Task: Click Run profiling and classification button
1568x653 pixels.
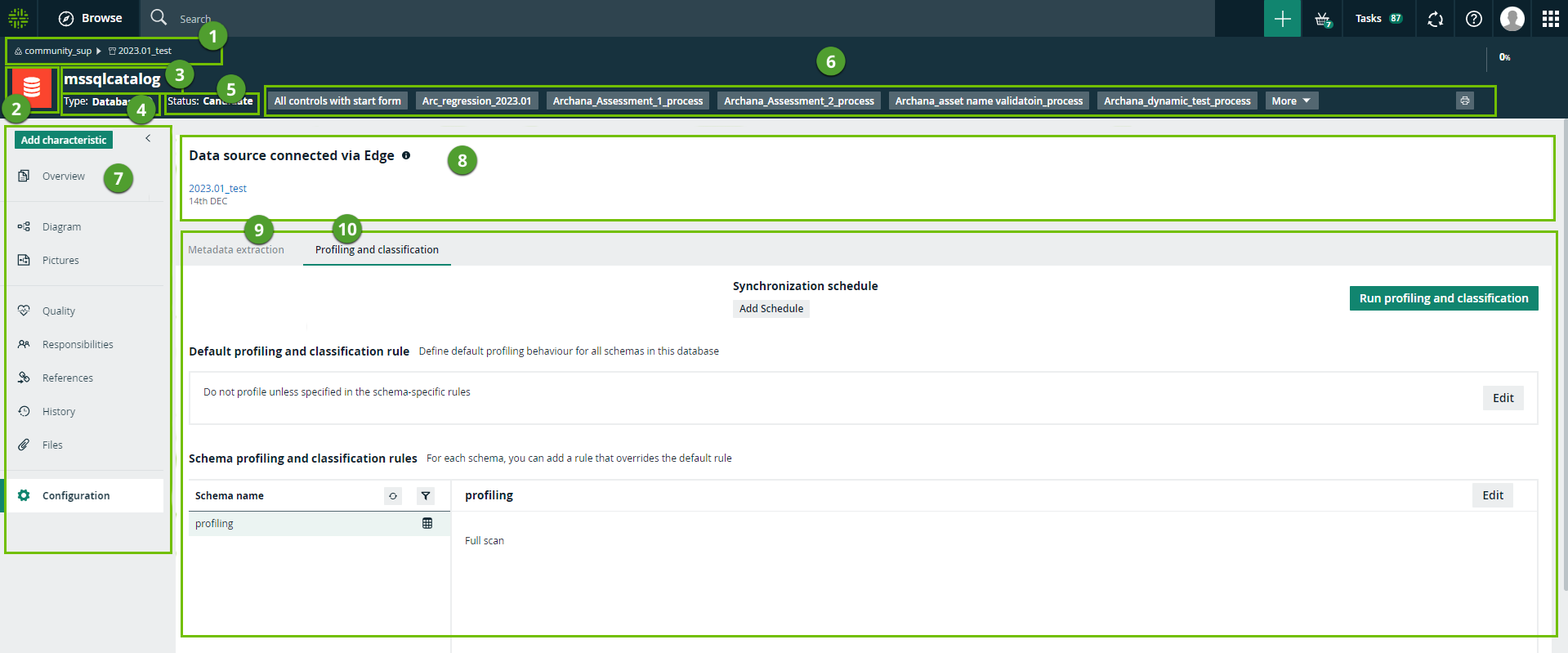Action: tap(1443, 298)
